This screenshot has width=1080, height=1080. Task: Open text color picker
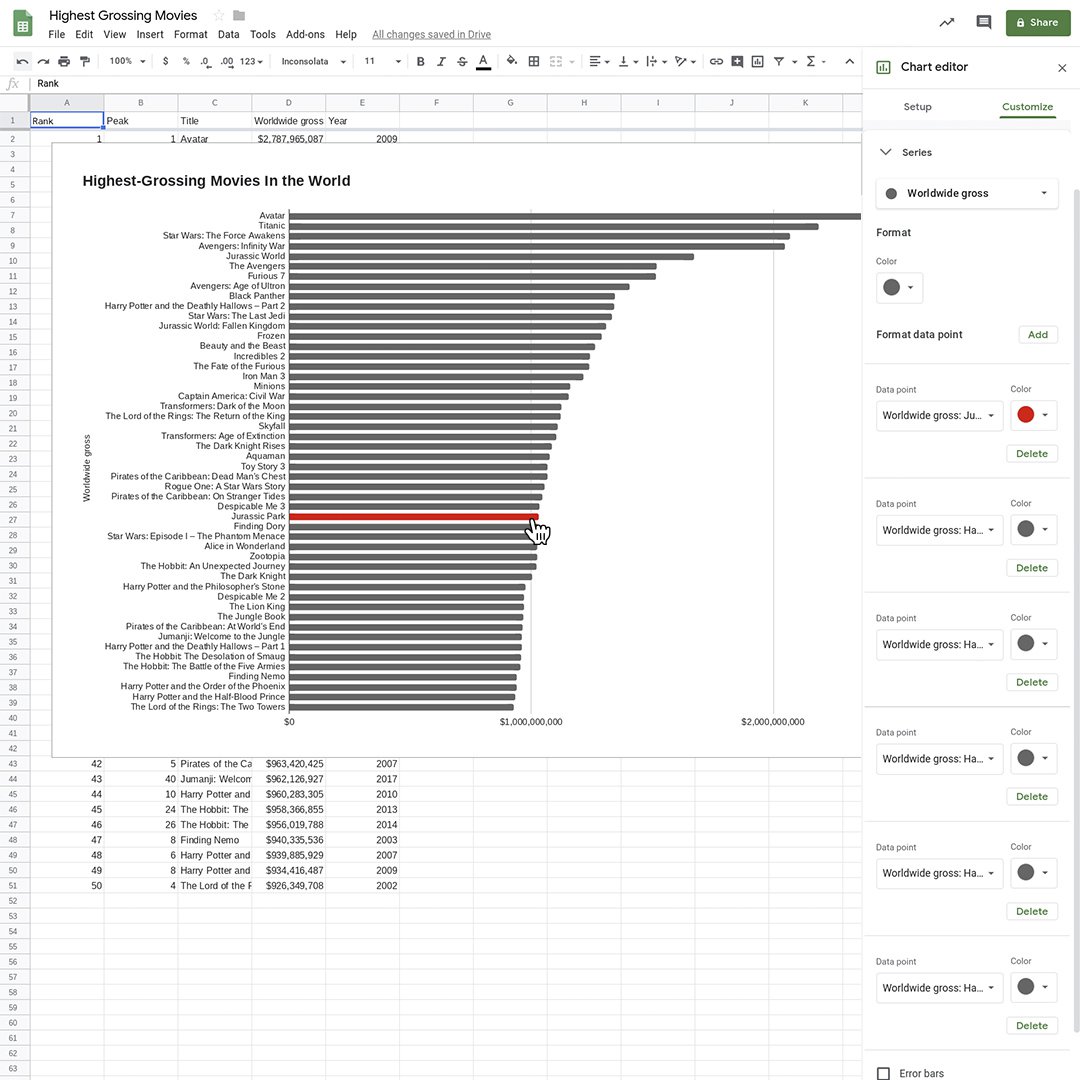click(x=484, y=61)
